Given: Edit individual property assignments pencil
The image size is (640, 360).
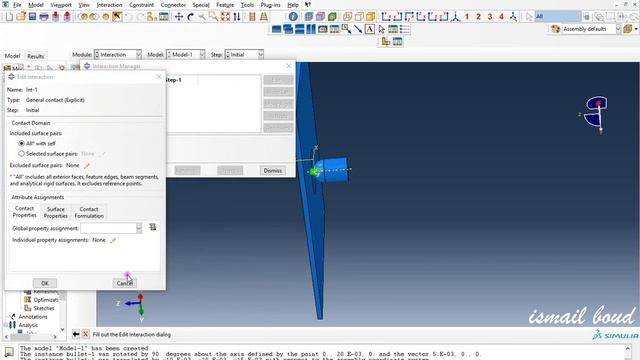Looking at the screenshot, I should click(x=113, y=240).
